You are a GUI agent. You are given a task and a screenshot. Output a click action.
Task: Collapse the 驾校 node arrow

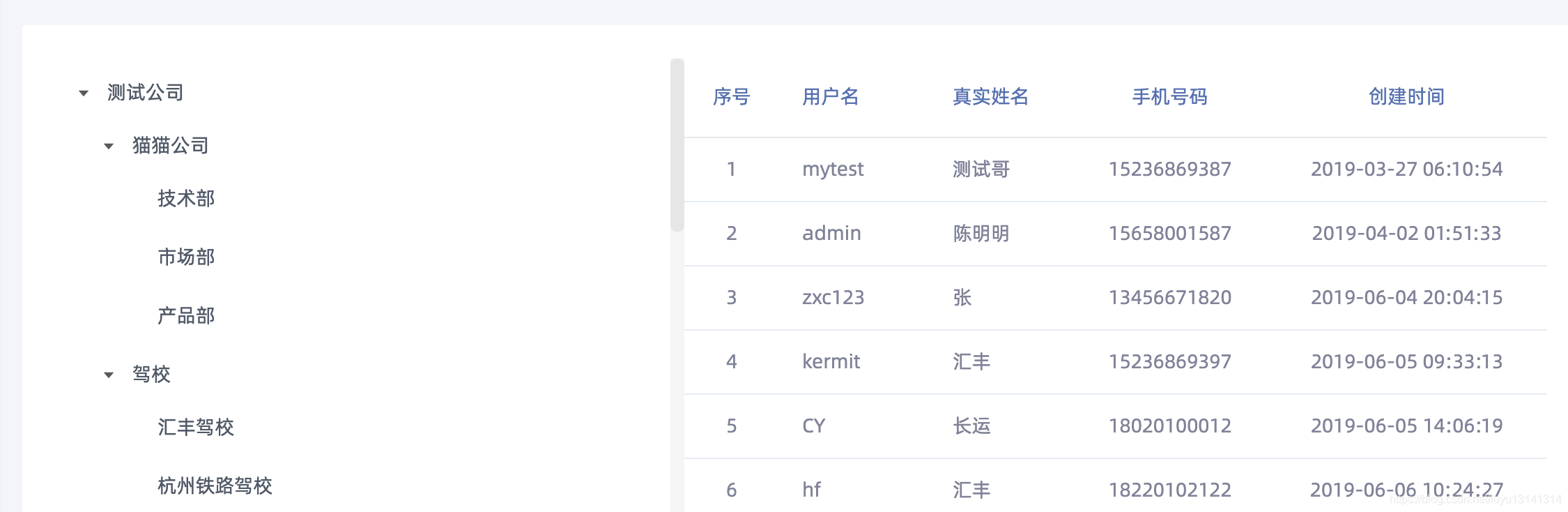click(x=109, y=375)
